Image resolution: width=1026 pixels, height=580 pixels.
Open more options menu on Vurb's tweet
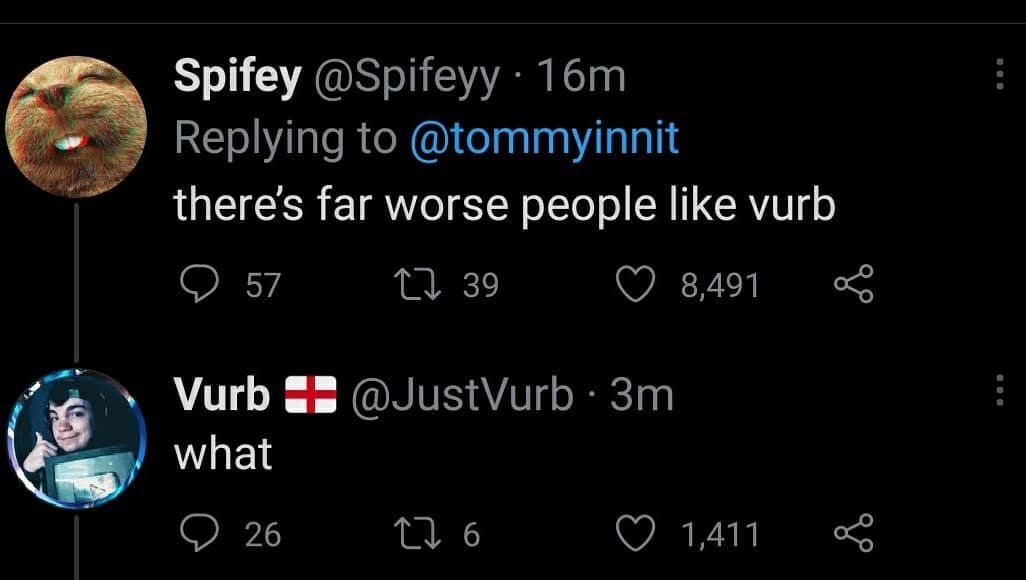pos(999,391)
